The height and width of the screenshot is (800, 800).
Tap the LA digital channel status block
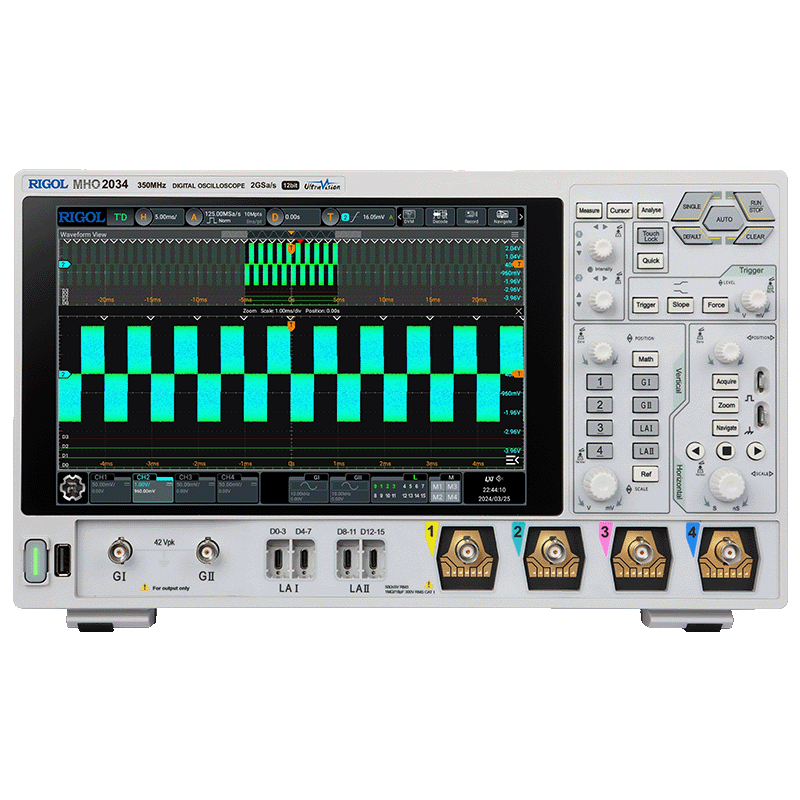pos(398,488)
